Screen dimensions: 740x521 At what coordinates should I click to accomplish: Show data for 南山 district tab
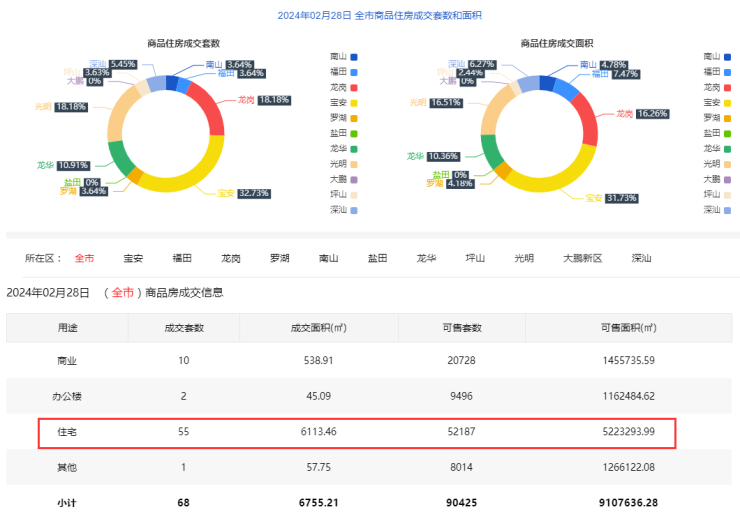point(329,258)
